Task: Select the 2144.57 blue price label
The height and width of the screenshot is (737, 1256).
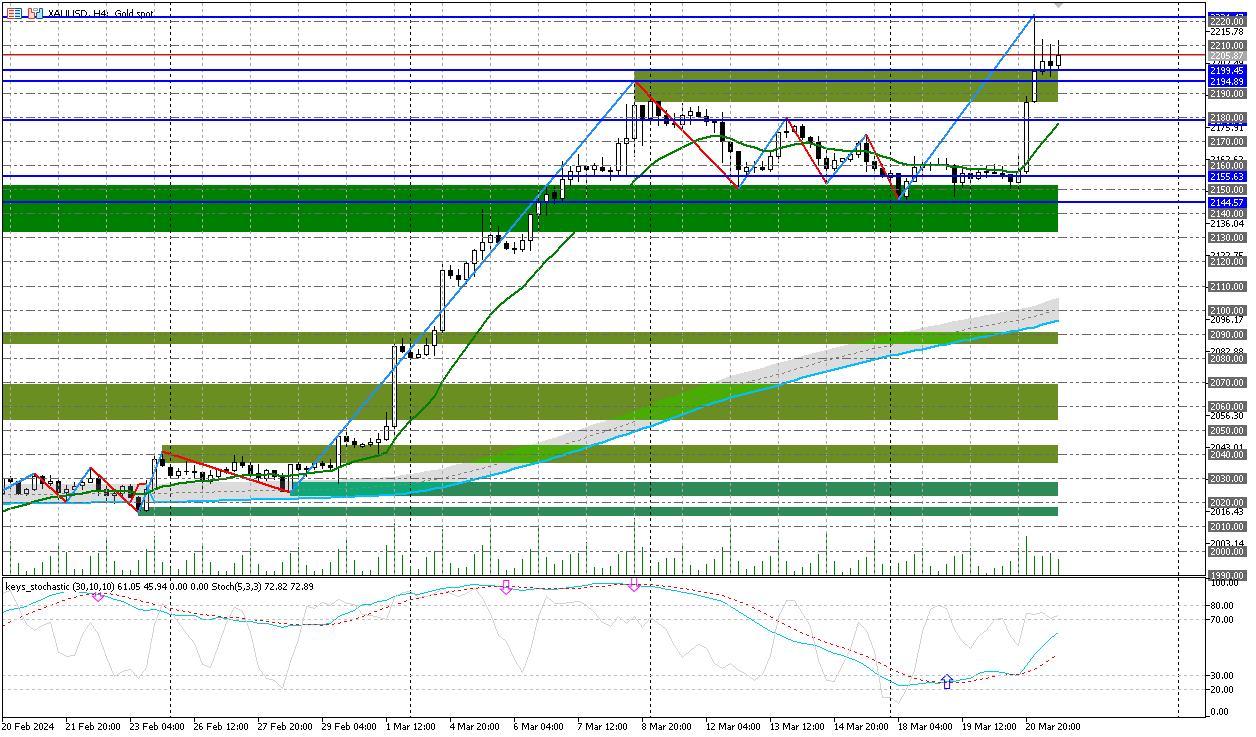Action: [x=1226, y=203]
